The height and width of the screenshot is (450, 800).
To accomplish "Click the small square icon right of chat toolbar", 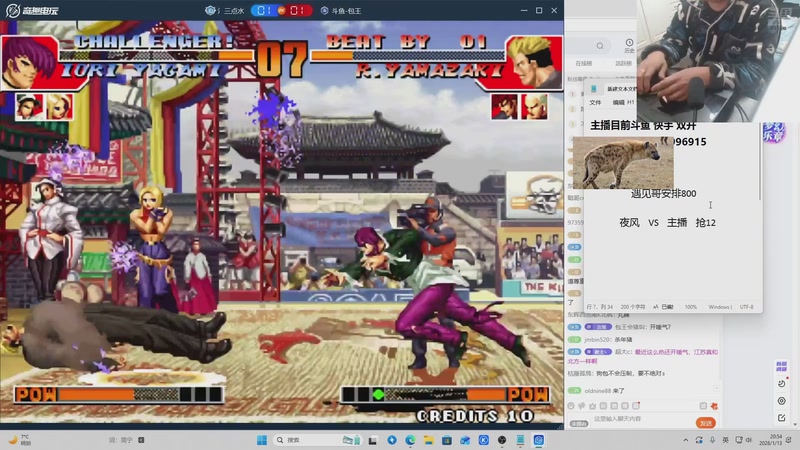I will tap(703, 406).
